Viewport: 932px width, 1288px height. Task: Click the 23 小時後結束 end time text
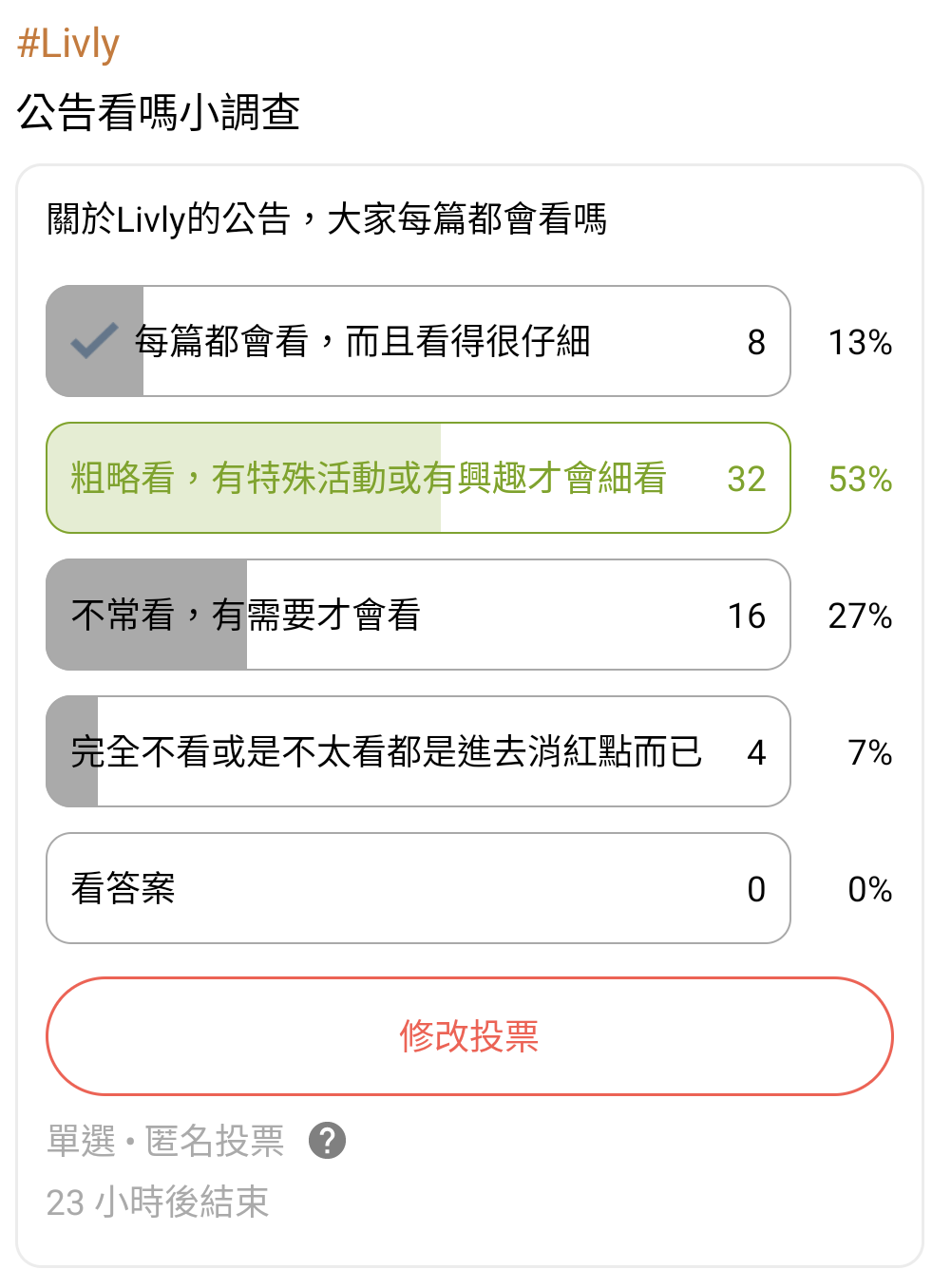[158, 1203]
